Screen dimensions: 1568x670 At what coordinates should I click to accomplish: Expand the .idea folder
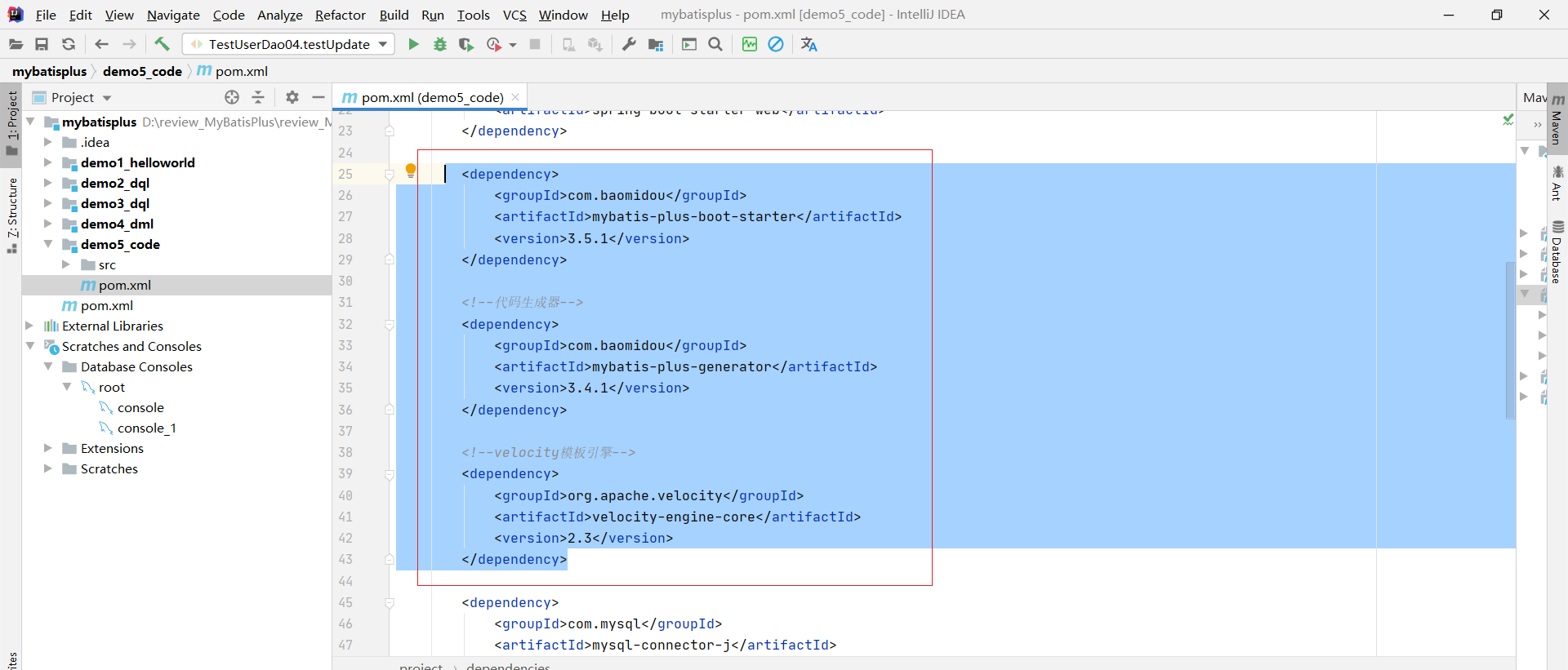(x=48, y=142)
